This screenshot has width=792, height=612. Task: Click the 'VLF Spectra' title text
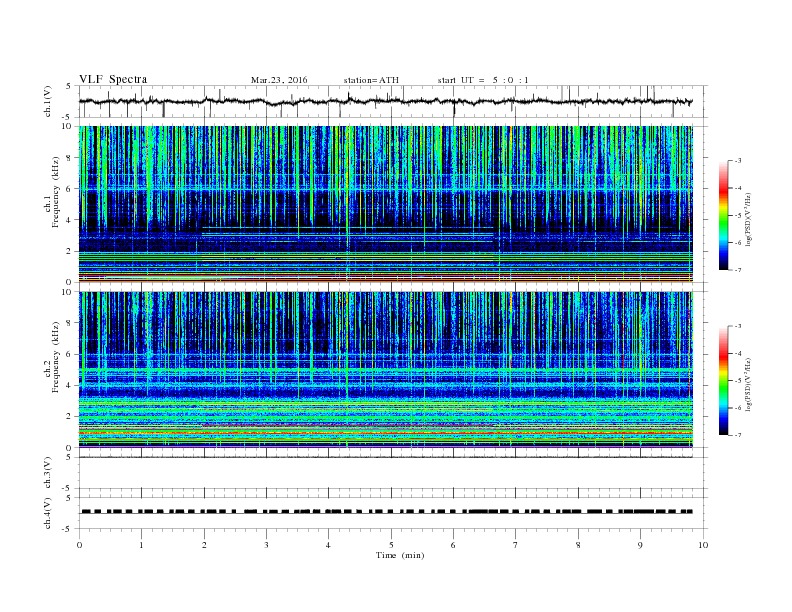(x=113, y=79)
